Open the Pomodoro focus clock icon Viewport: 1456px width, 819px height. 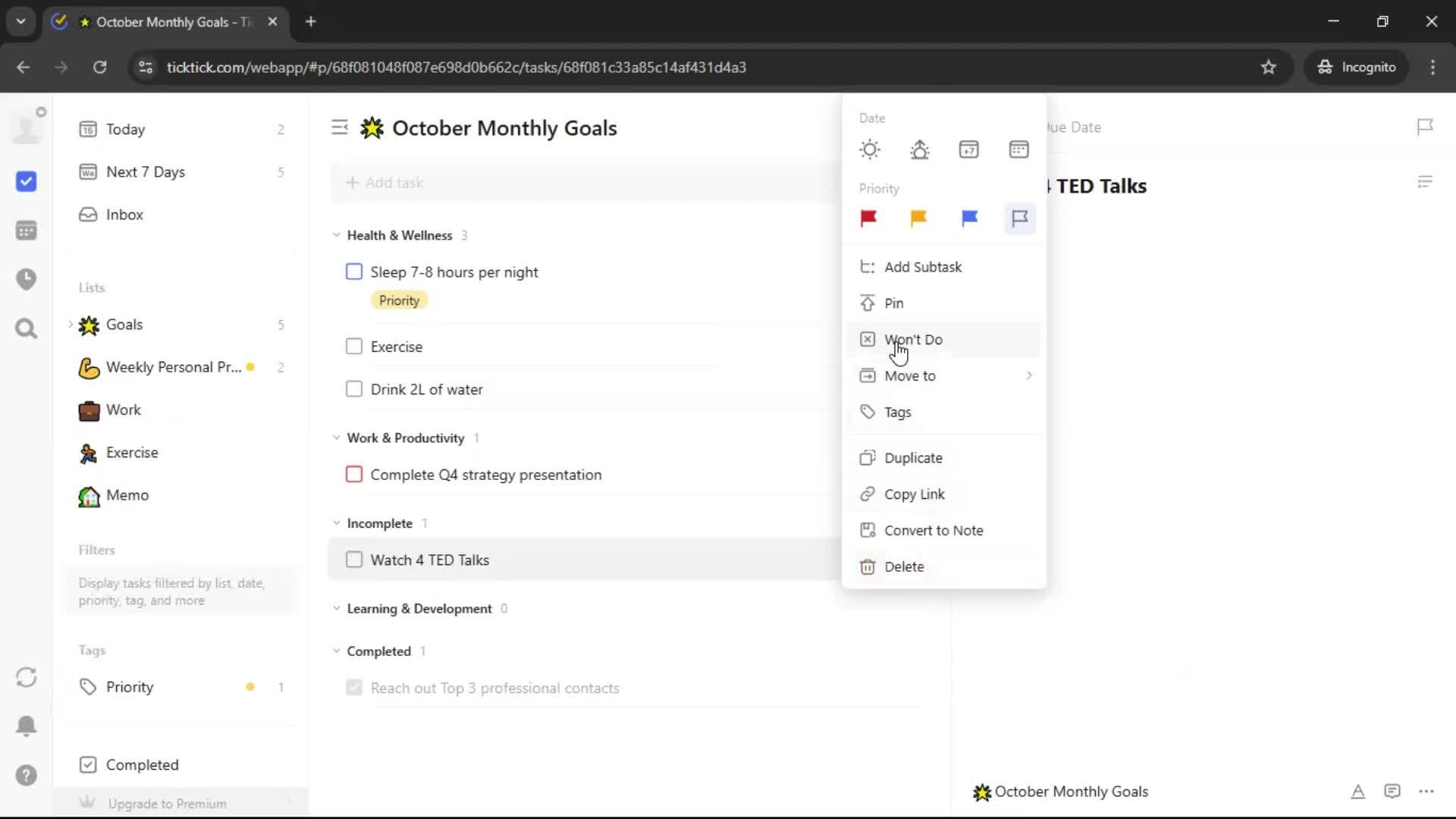tap(26, 279)
